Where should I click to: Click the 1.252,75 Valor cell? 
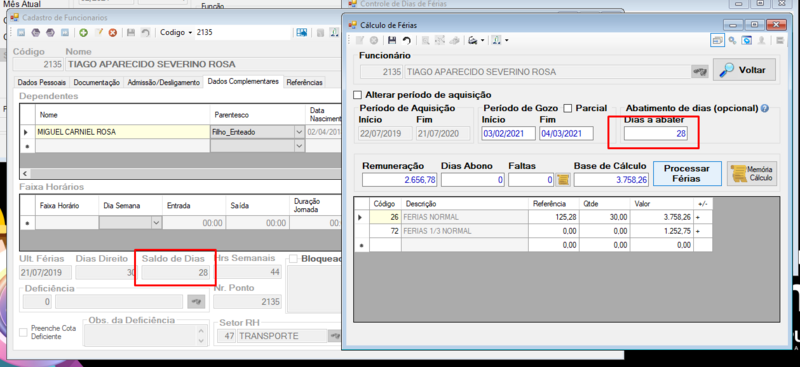661,231
